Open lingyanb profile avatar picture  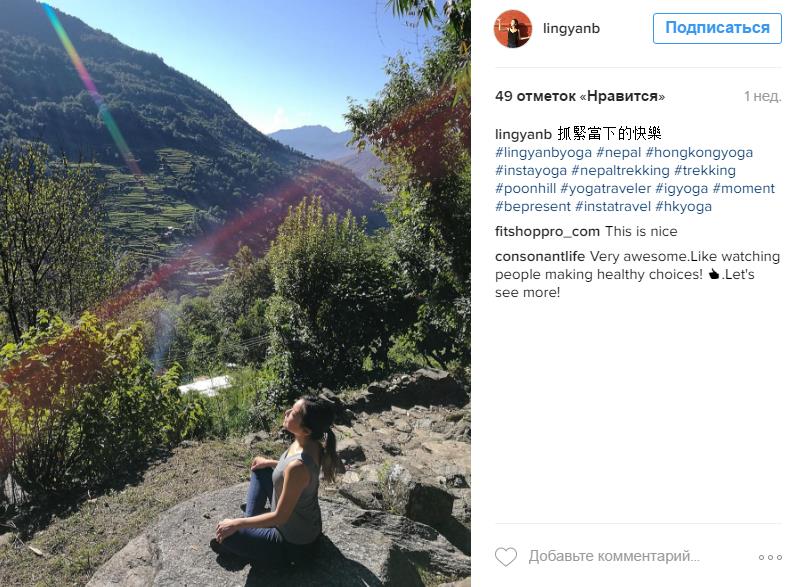point(513,29)
